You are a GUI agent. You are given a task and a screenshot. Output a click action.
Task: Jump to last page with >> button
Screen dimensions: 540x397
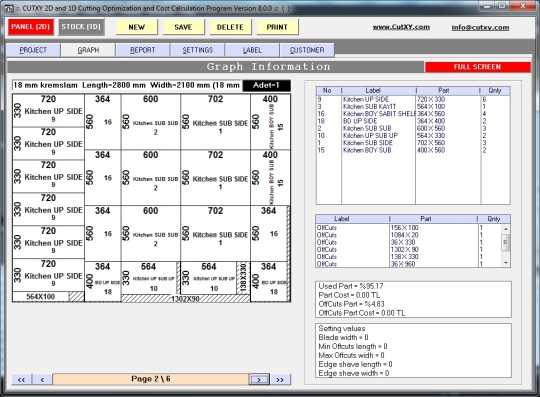(x=280, y=379)
